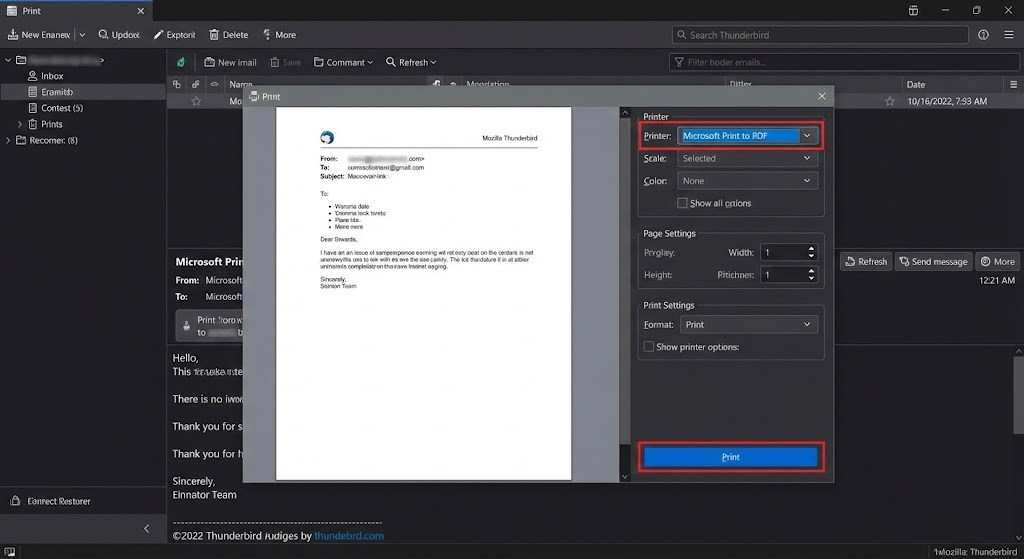Image resolution: width=1024 pixels, height=559 pixels.
Task: Toggle star next to 10/16/2022 date
Action: tap(889, 101)
